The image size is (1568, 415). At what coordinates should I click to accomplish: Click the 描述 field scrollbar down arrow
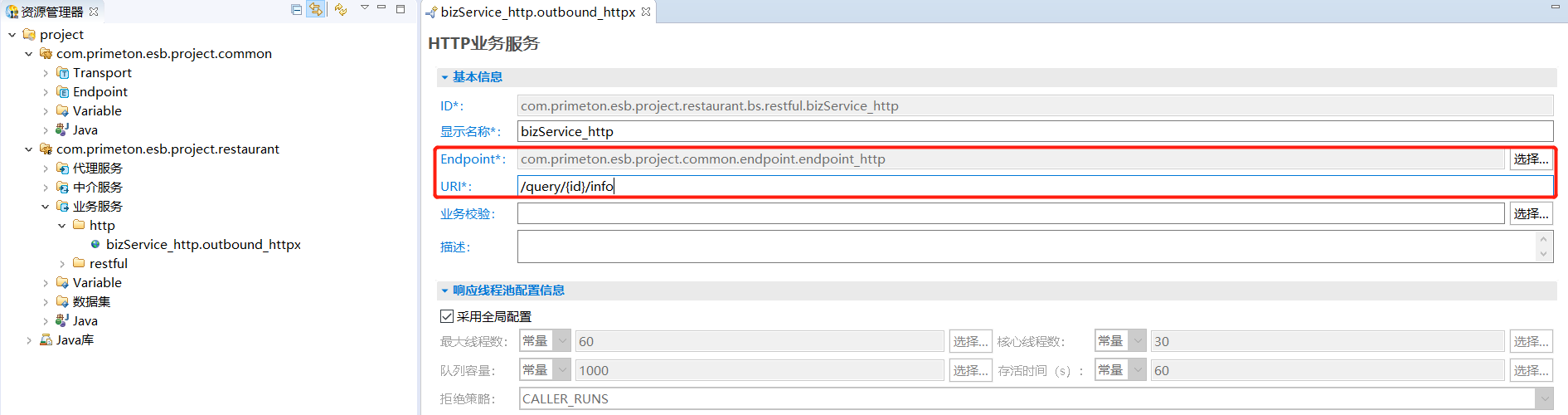click(x=1544, y=254)
